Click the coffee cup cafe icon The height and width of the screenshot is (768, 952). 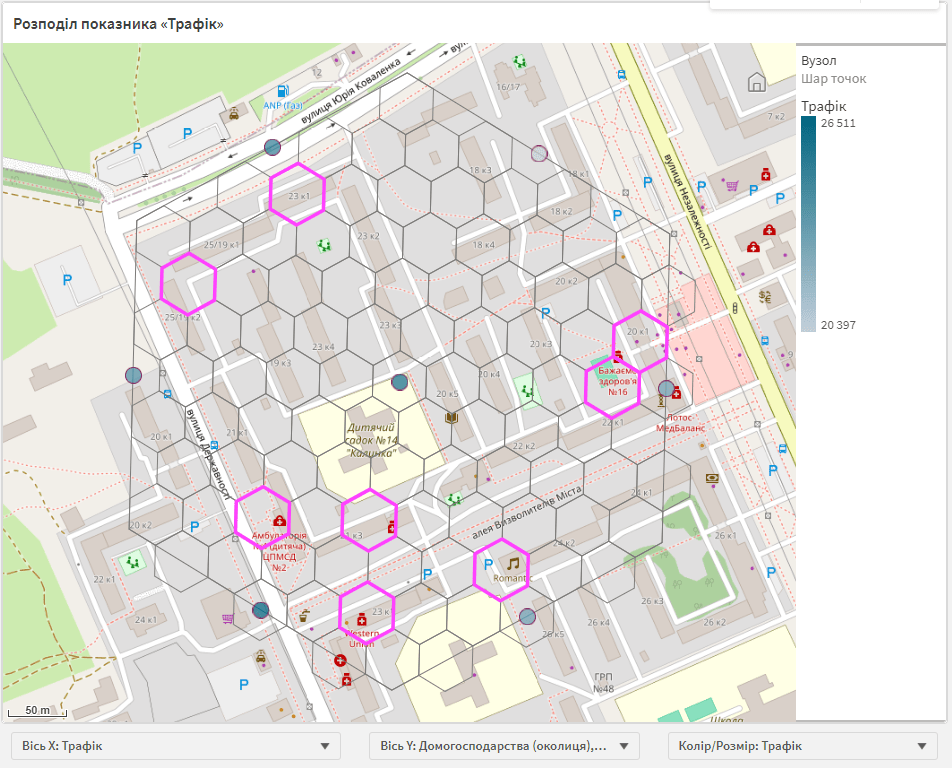tap(303, 616)
